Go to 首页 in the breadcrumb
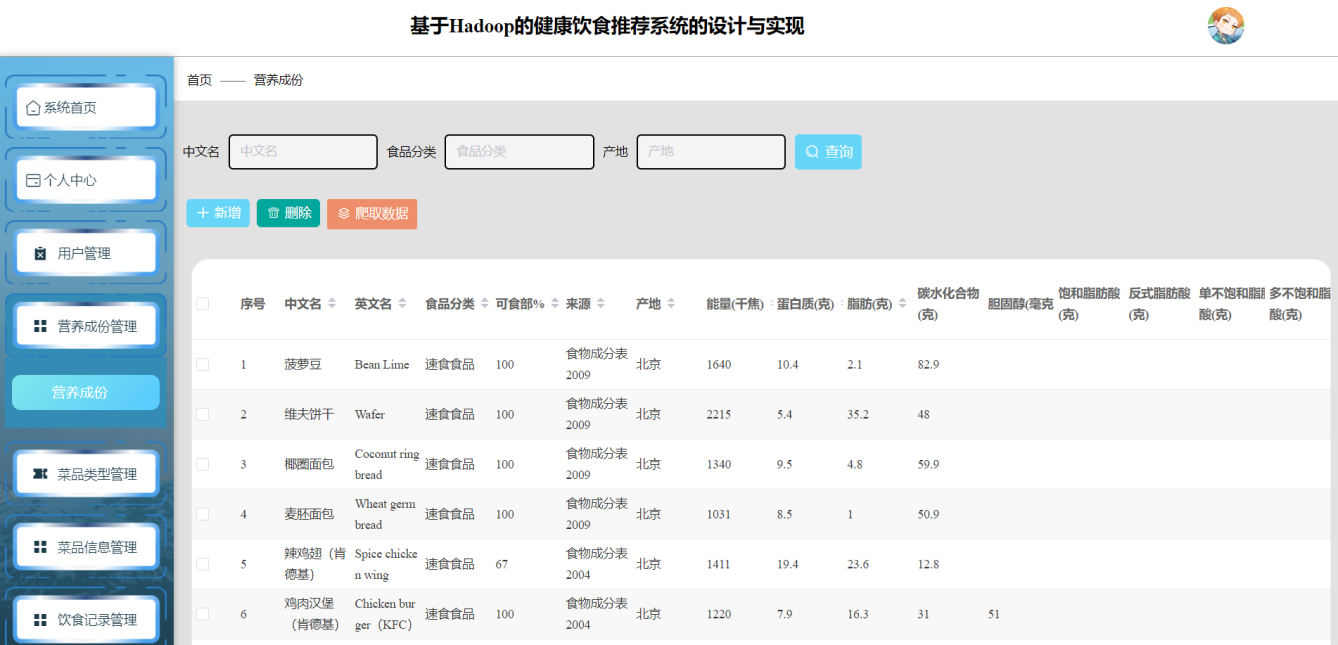Image resolution: width=1338 pixels, height=645 pixels. [199, 80]
